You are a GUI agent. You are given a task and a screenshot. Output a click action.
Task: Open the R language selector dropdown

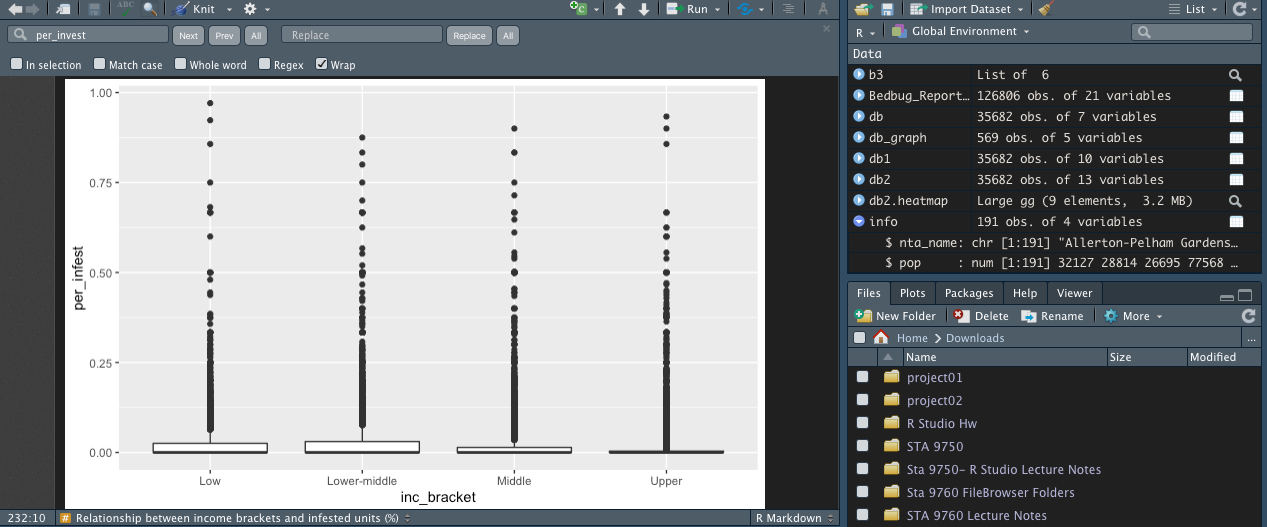(867, 32)
